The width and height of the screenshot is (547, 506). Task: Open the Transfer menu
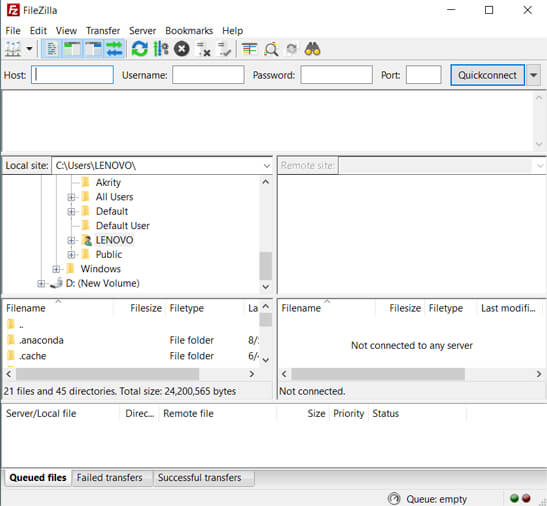pyautogui.click(x=103, y=31)
